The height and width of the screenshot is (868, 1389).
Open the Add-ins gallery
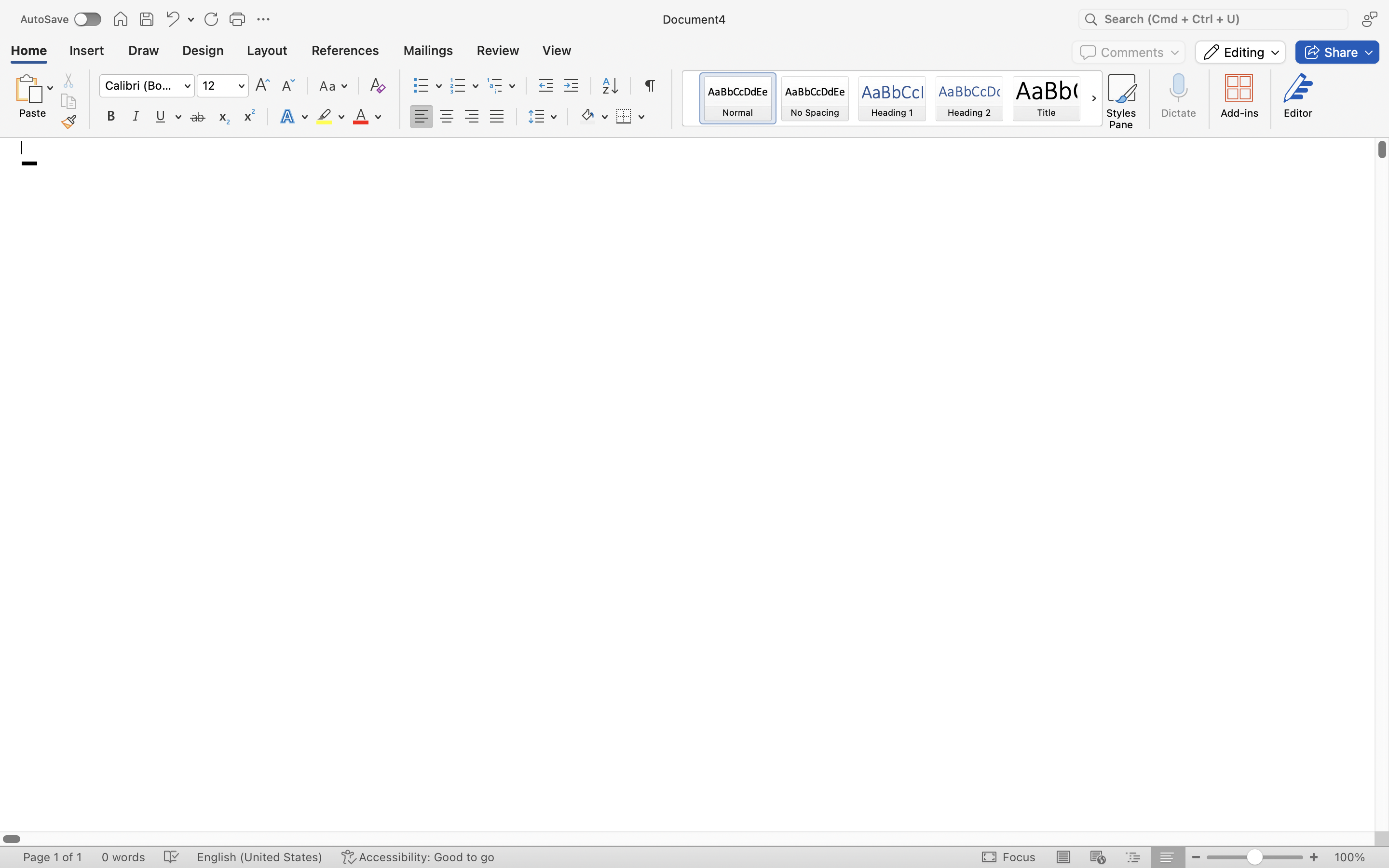pyautogui.click(x=1239, y=96)
